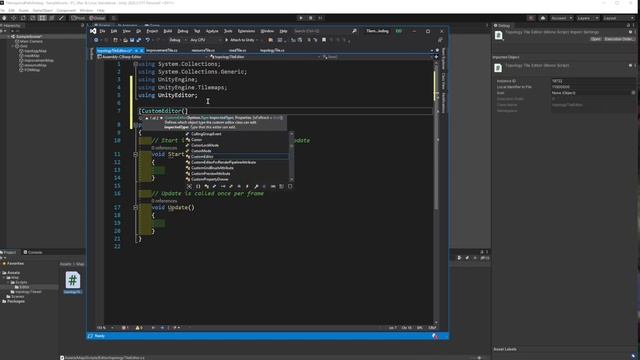Click the Visual Studio logo icon

[93, 31]
